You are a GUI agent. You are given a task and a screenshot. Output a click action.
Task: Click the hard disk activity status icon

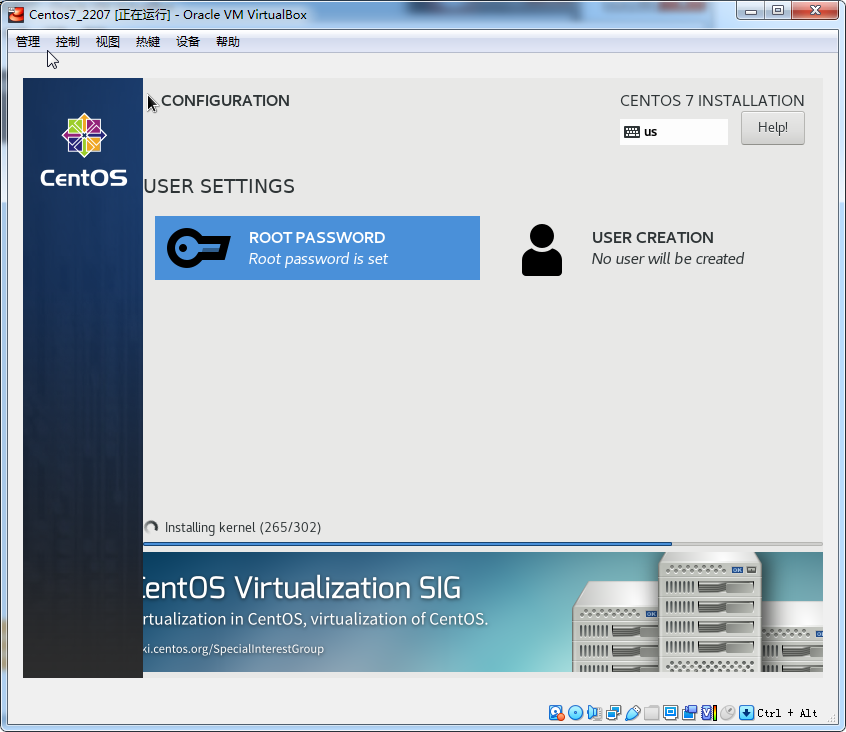click(x=557, y=713)
